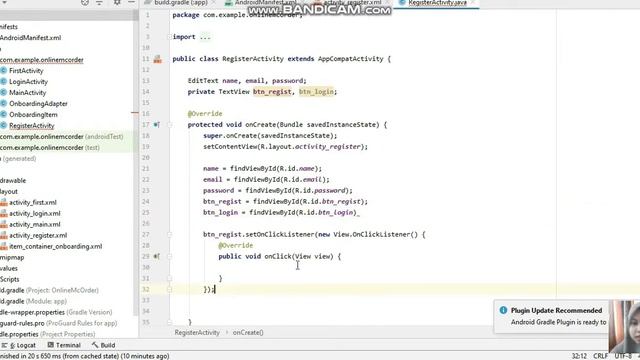Collapse onCreate method fold marker at line 17
The width and height of the screenshot is (640, 360).
click(x=169, y=124)
